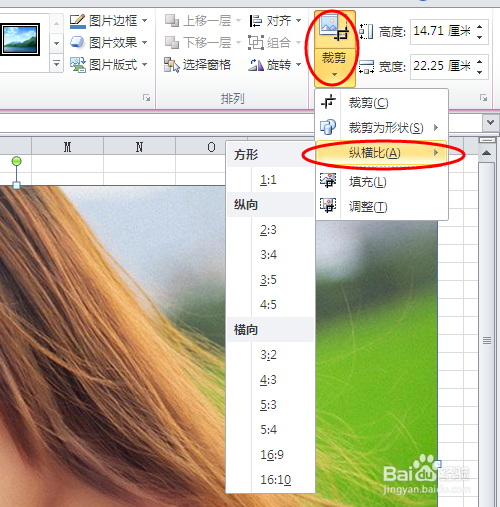This screenshot has height=507, width=500.
Task: Open the 图片效果 picture effects menu
Action: [x=108, y=42]
